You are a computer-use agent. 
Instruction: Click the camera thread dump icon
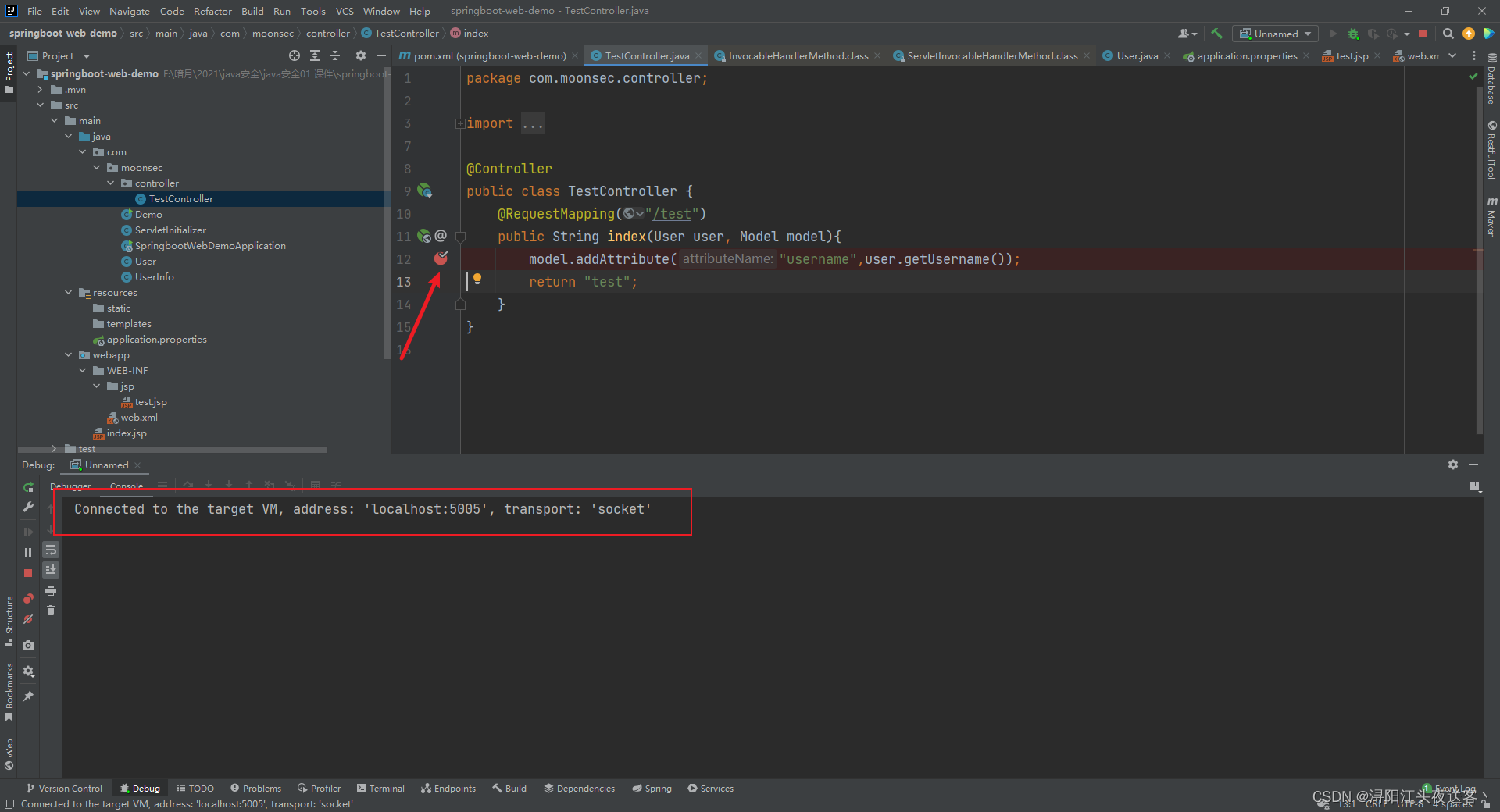28,645
